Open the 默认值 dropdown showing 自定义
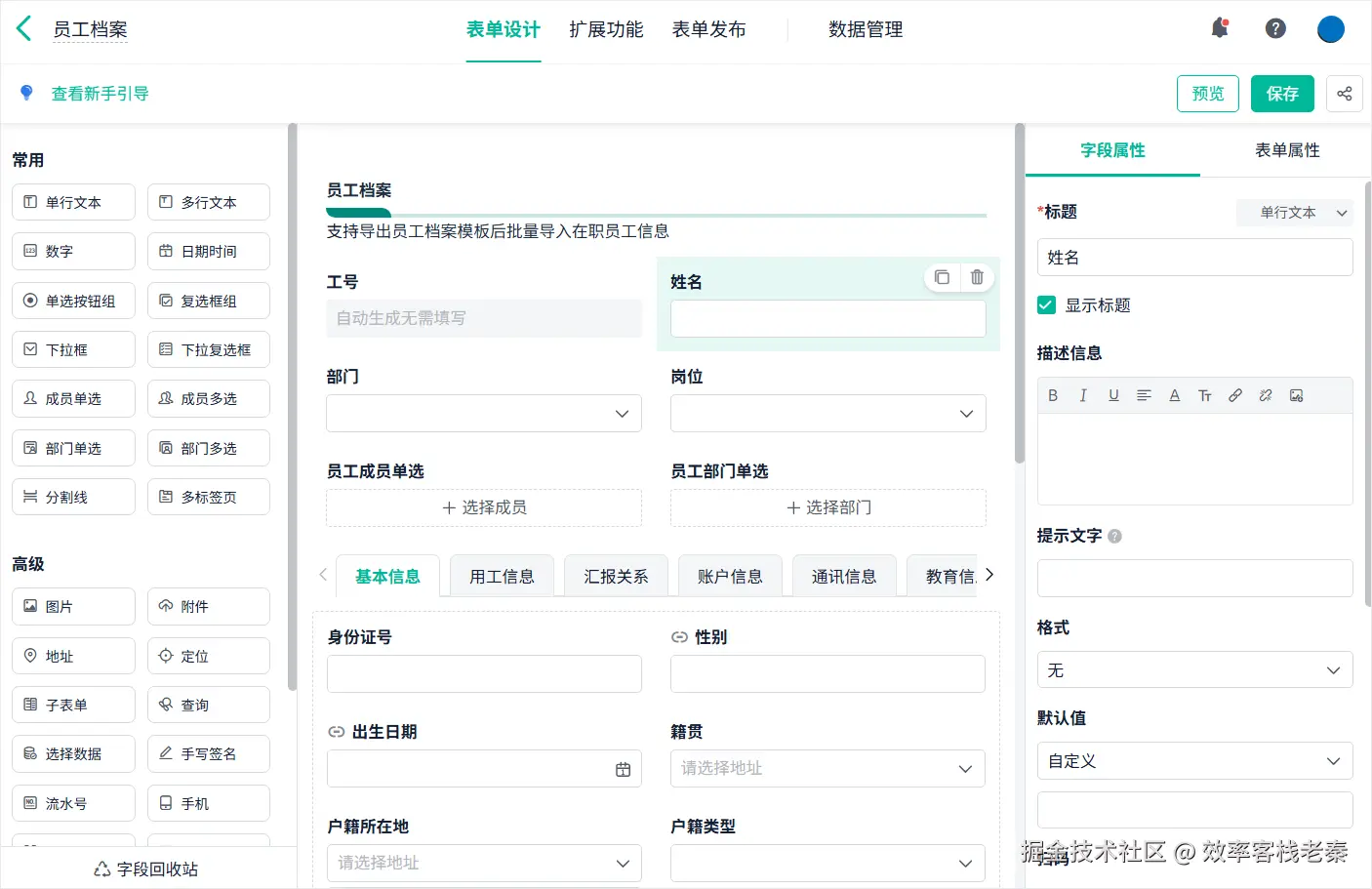This screenshot has width=1372, height=889. pos(1194,761)
